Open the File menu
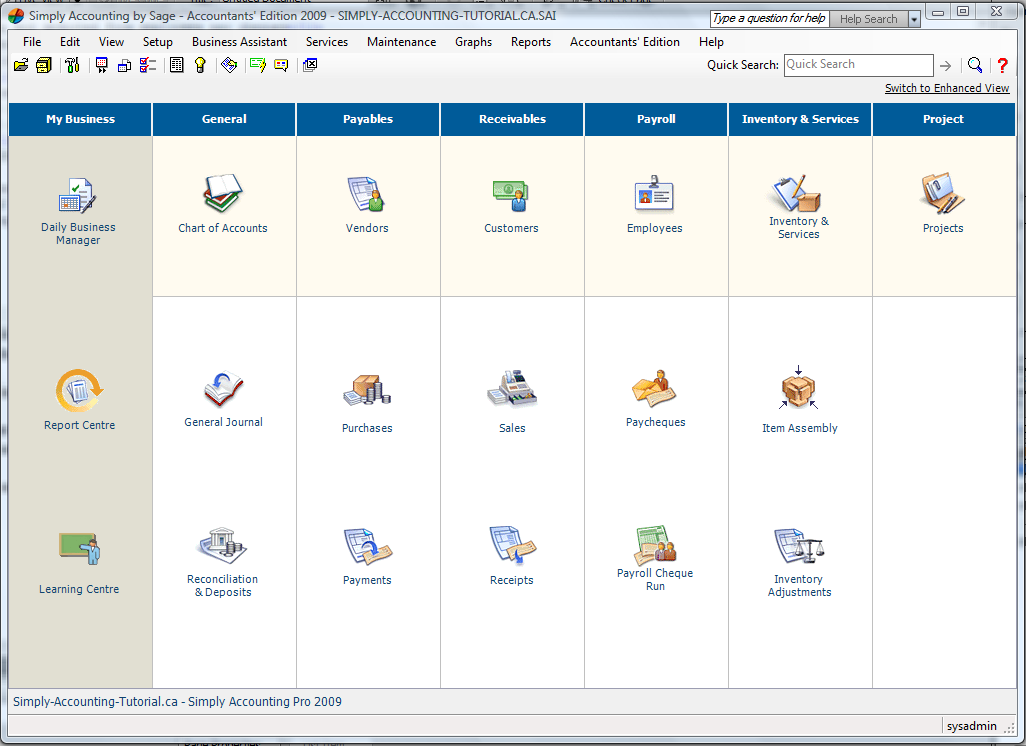 coord(32,42)
